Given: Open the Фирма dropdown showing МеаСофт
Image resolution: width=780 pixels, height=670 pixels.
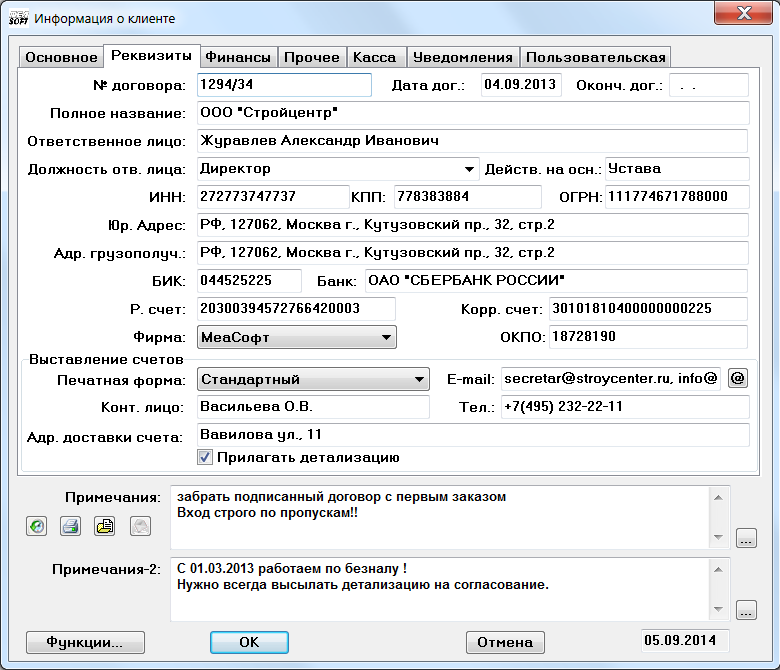Looking at the screenshot, I should 297,337.
